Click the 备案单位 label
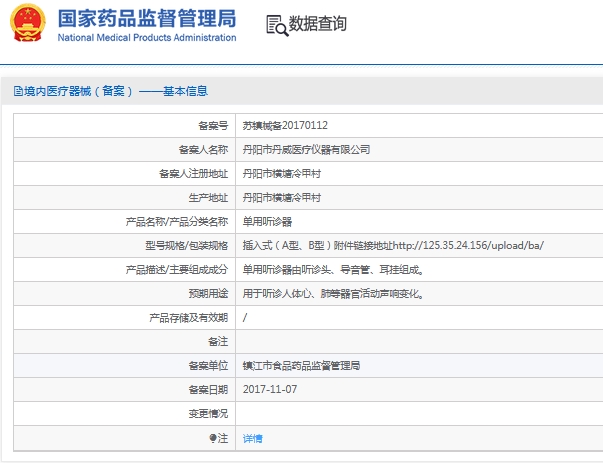The image size is (603, 463). coord(208,365)
